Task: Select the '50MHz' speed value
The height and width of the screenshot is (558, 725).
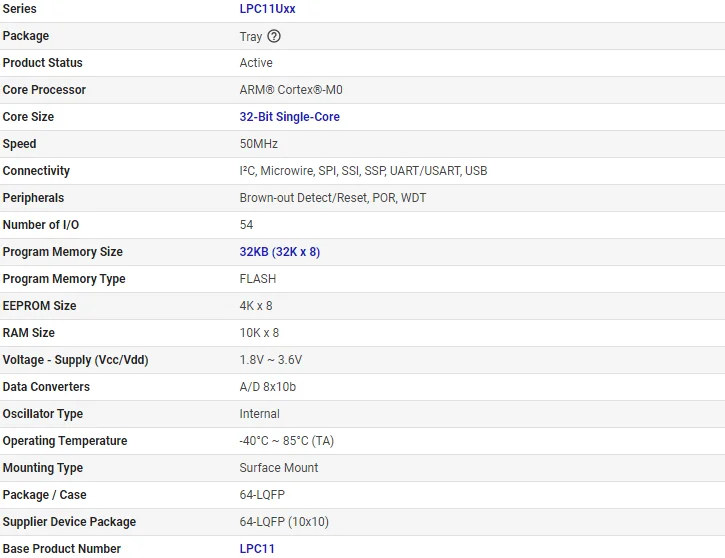Action: 258,144
